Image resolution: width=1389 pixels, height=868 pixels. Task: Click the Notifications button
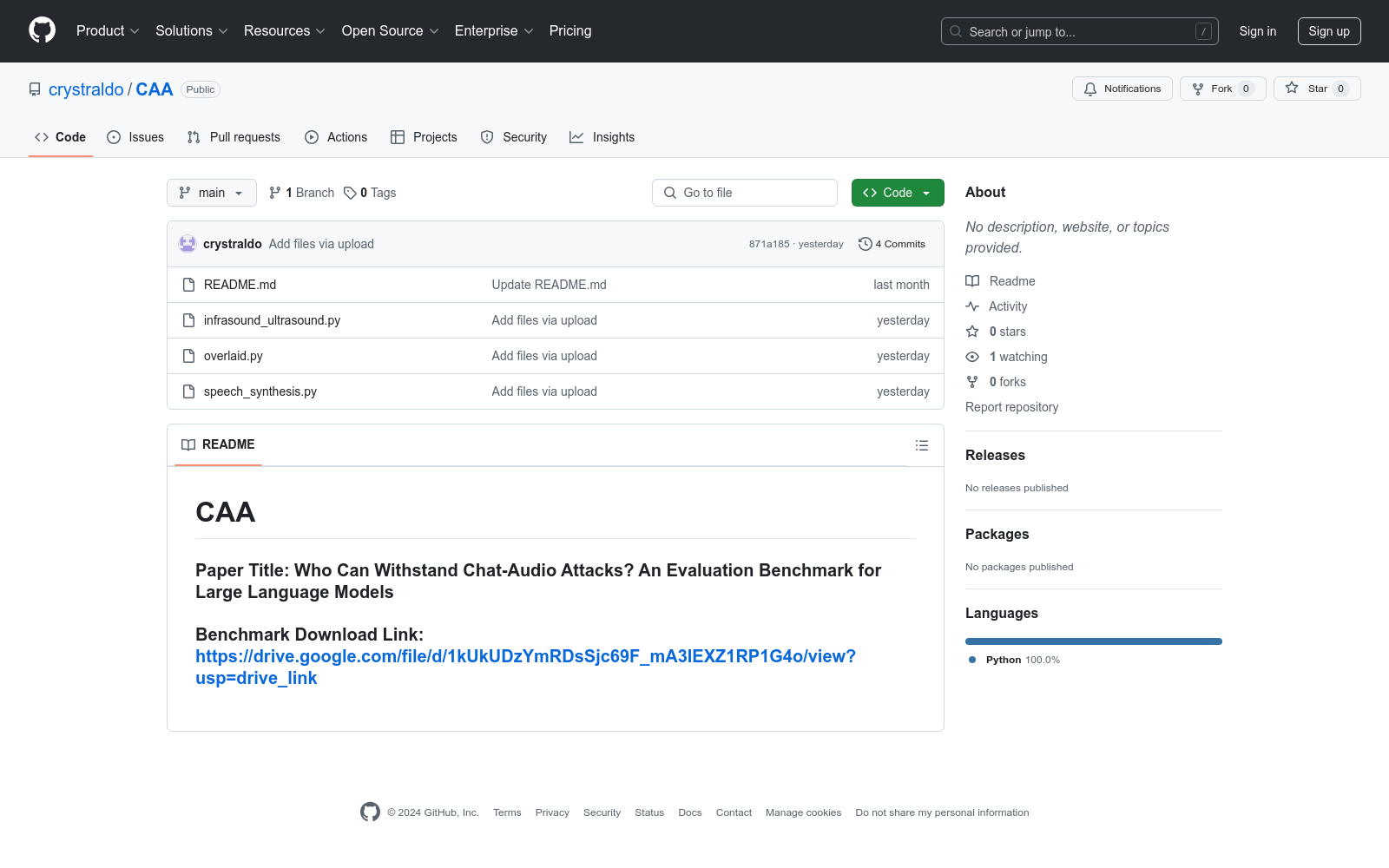click(x=1122, y=89)
